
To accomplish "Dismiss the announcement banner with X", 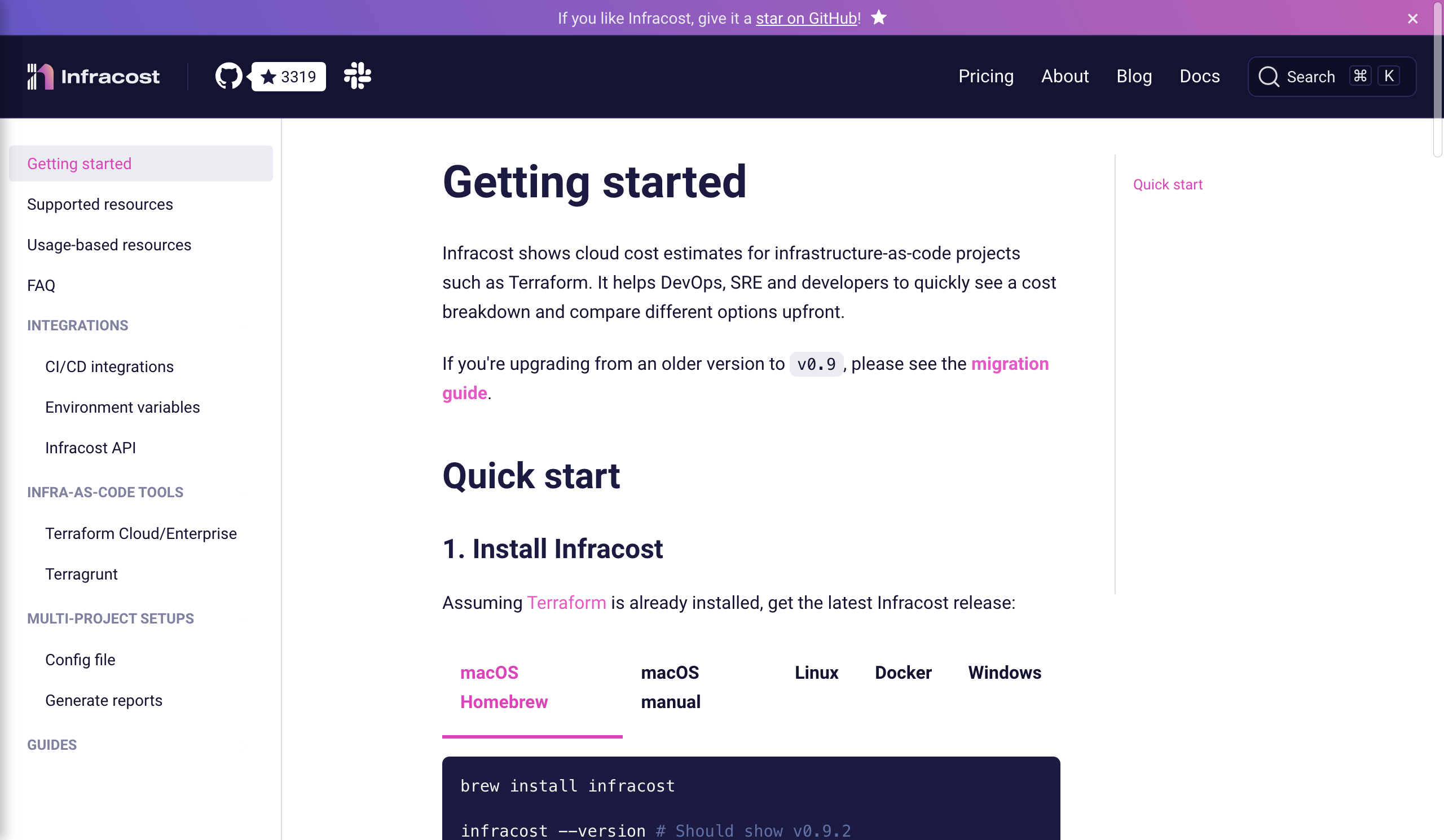I will [1412, 19].
